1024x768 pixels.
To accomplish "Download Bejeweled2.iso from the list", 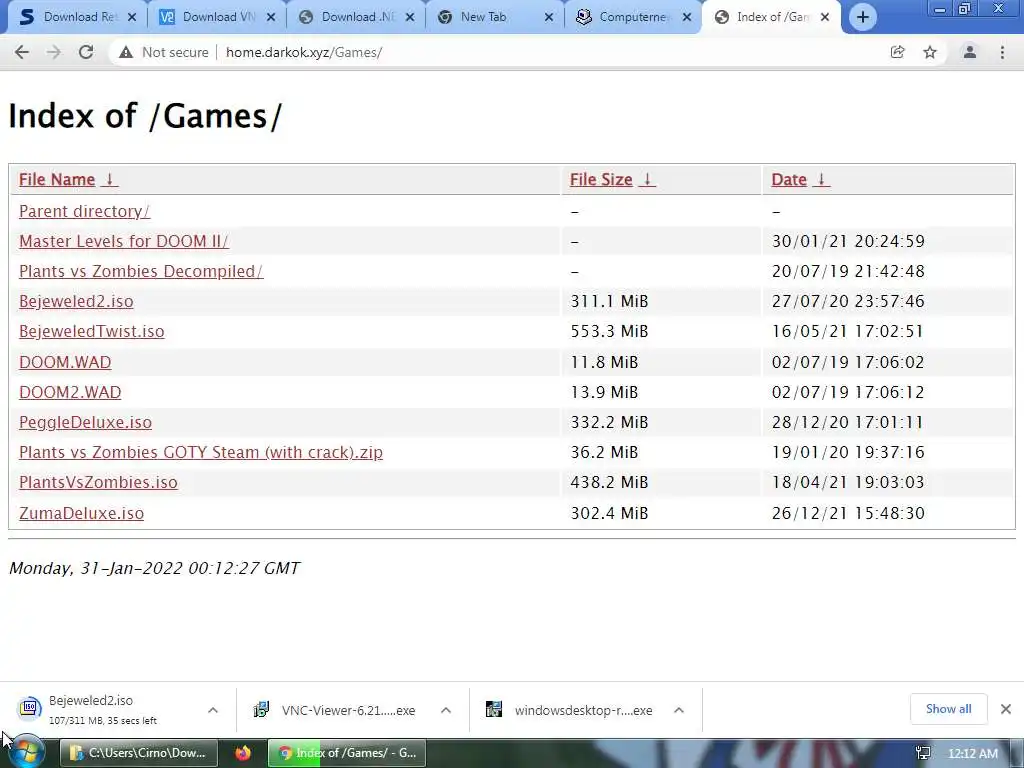I will pos(76,301).
